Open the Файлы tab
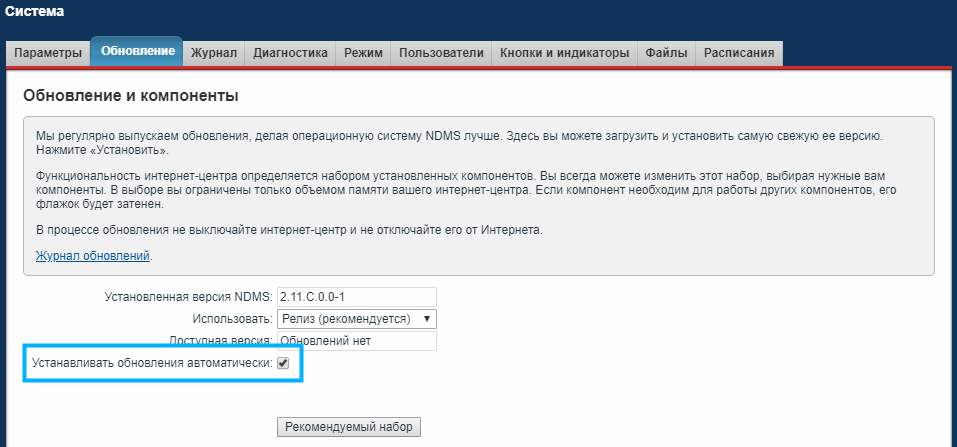 (x=665, y=53)
